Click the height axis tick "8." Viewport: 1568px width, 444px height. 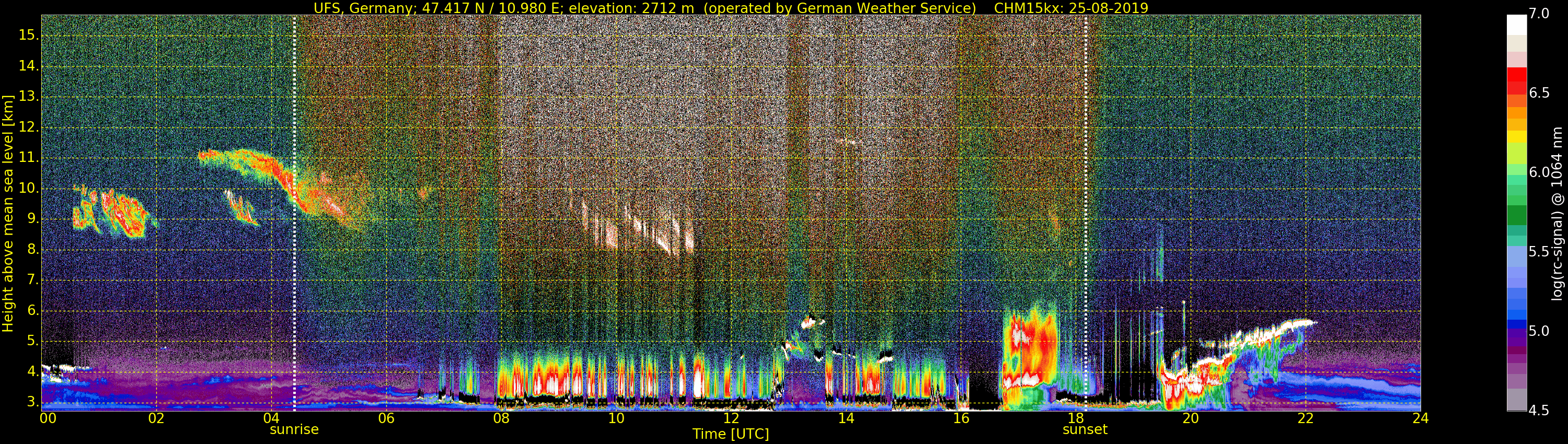click(32, 249)
